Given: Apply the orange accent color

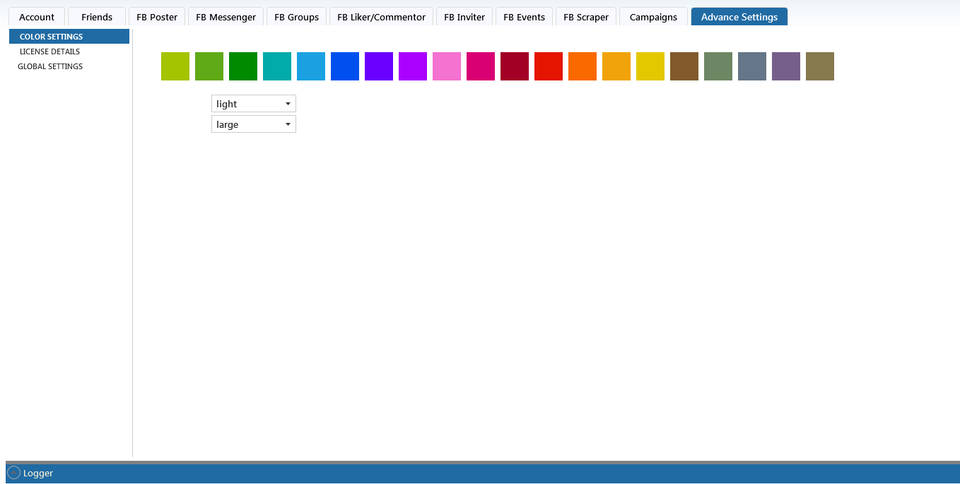Looking at the screenshot, I should (582, 67).
